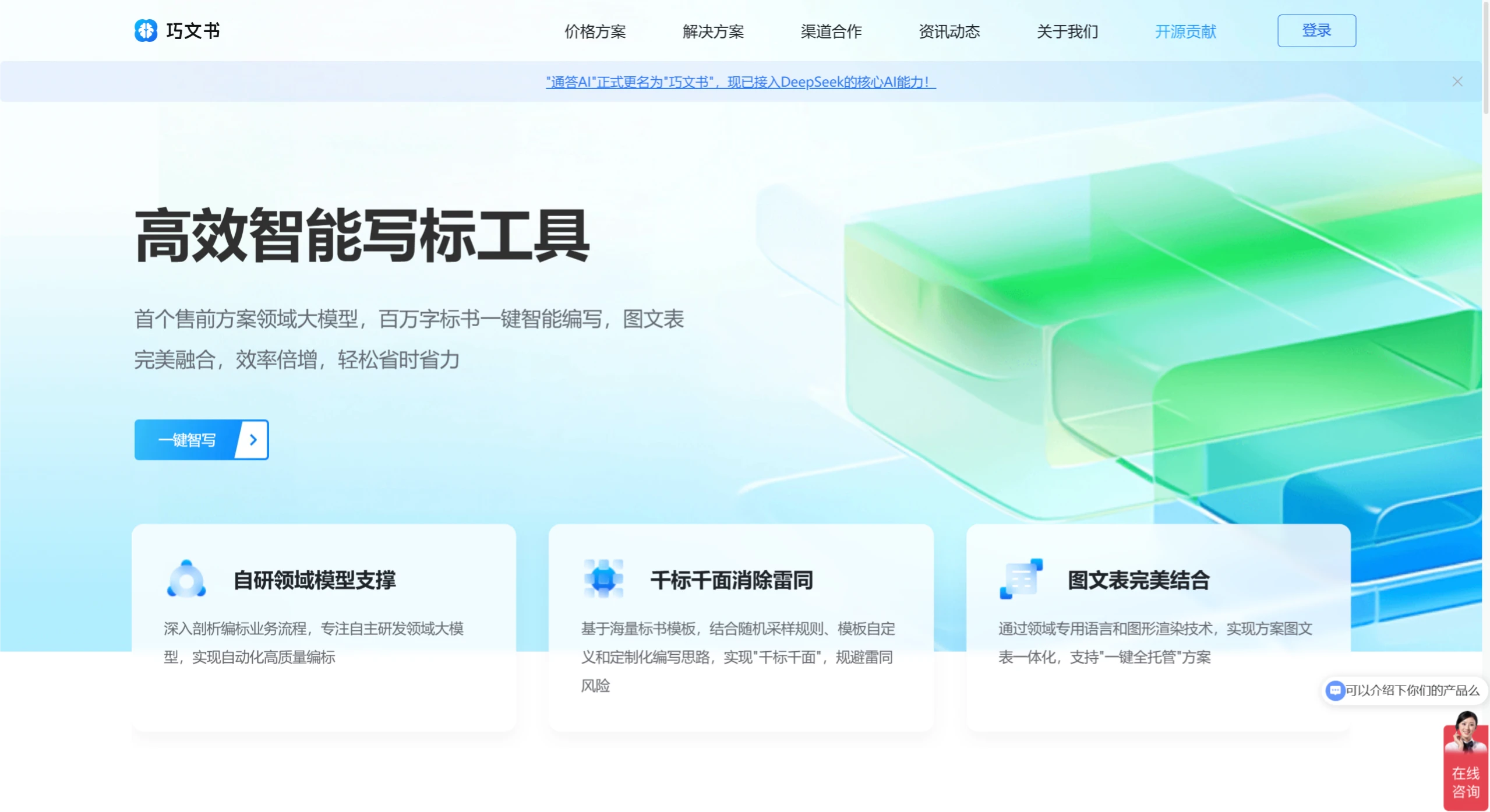The width and height of the screenshot is (1490, 812).
Task: Open the 解决方案 navigation menu
Action: coord(714,32)
